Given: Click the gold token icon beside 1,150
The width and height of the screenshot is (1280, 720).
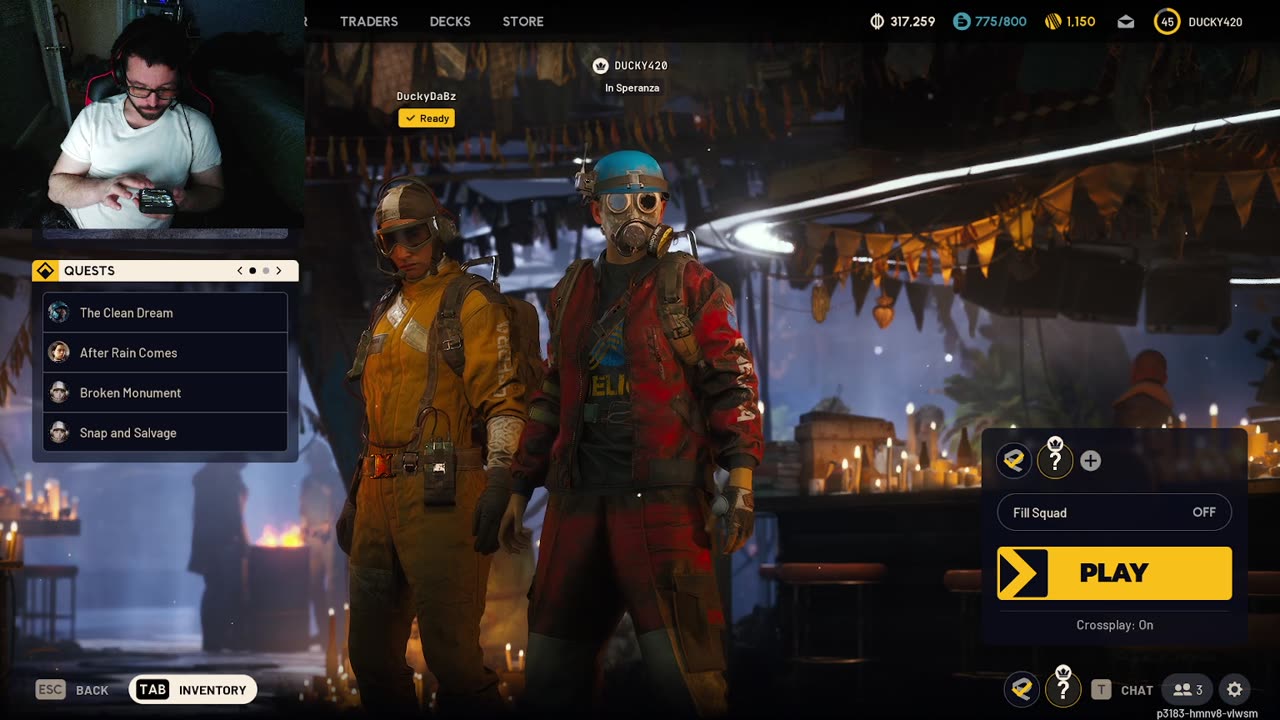Looking at the screenshot, I should click(1052, 21).
